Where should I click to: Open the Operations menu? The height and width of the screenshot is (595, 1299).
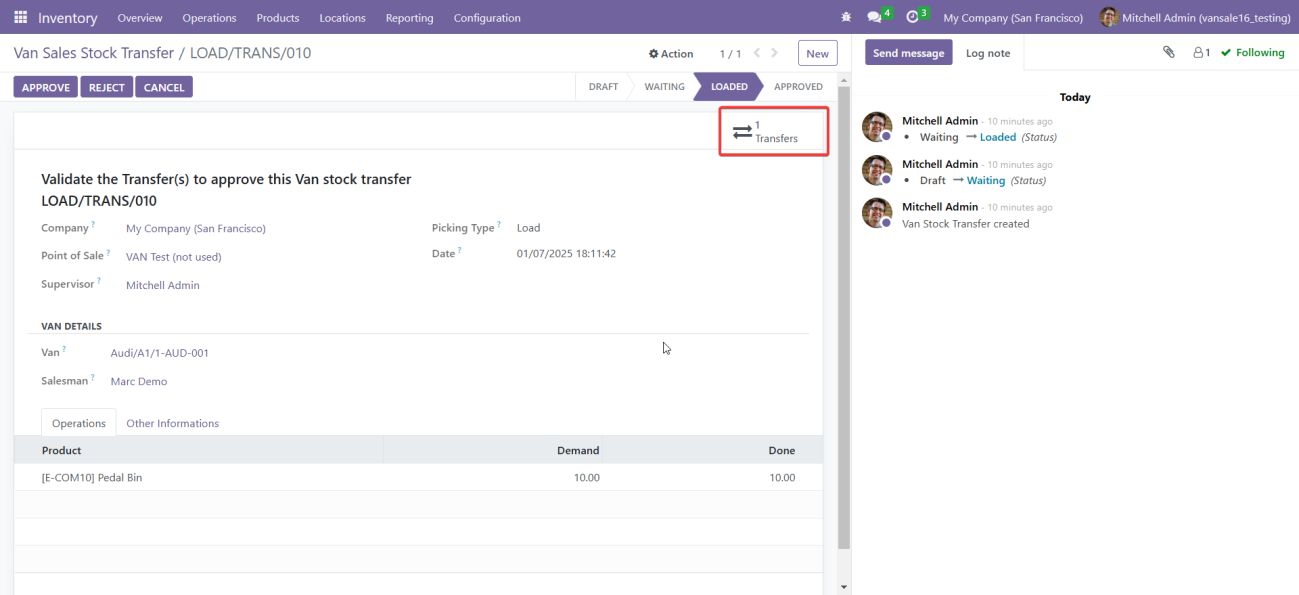pos(209,18)
